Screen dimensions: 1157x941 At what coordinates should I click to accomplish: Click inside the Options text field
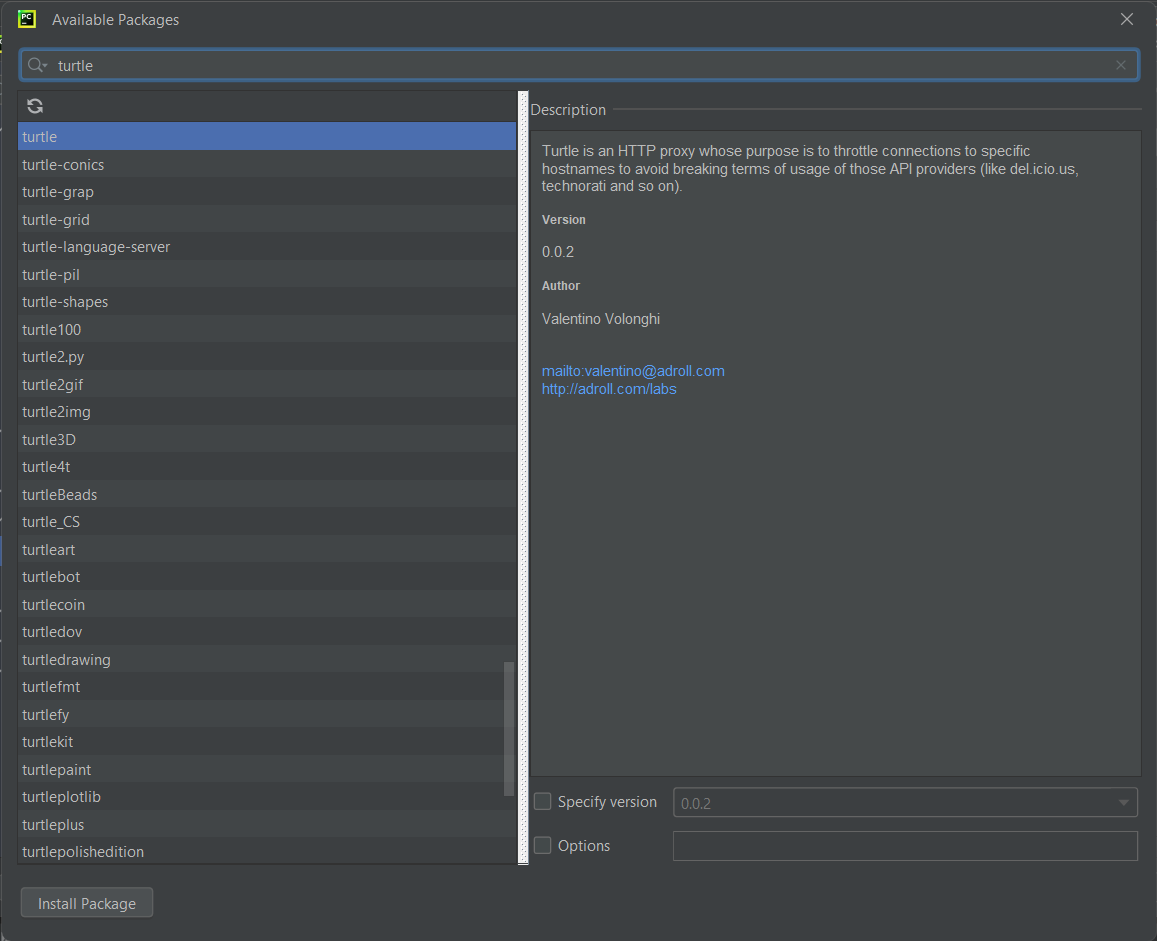click(904, 846)
